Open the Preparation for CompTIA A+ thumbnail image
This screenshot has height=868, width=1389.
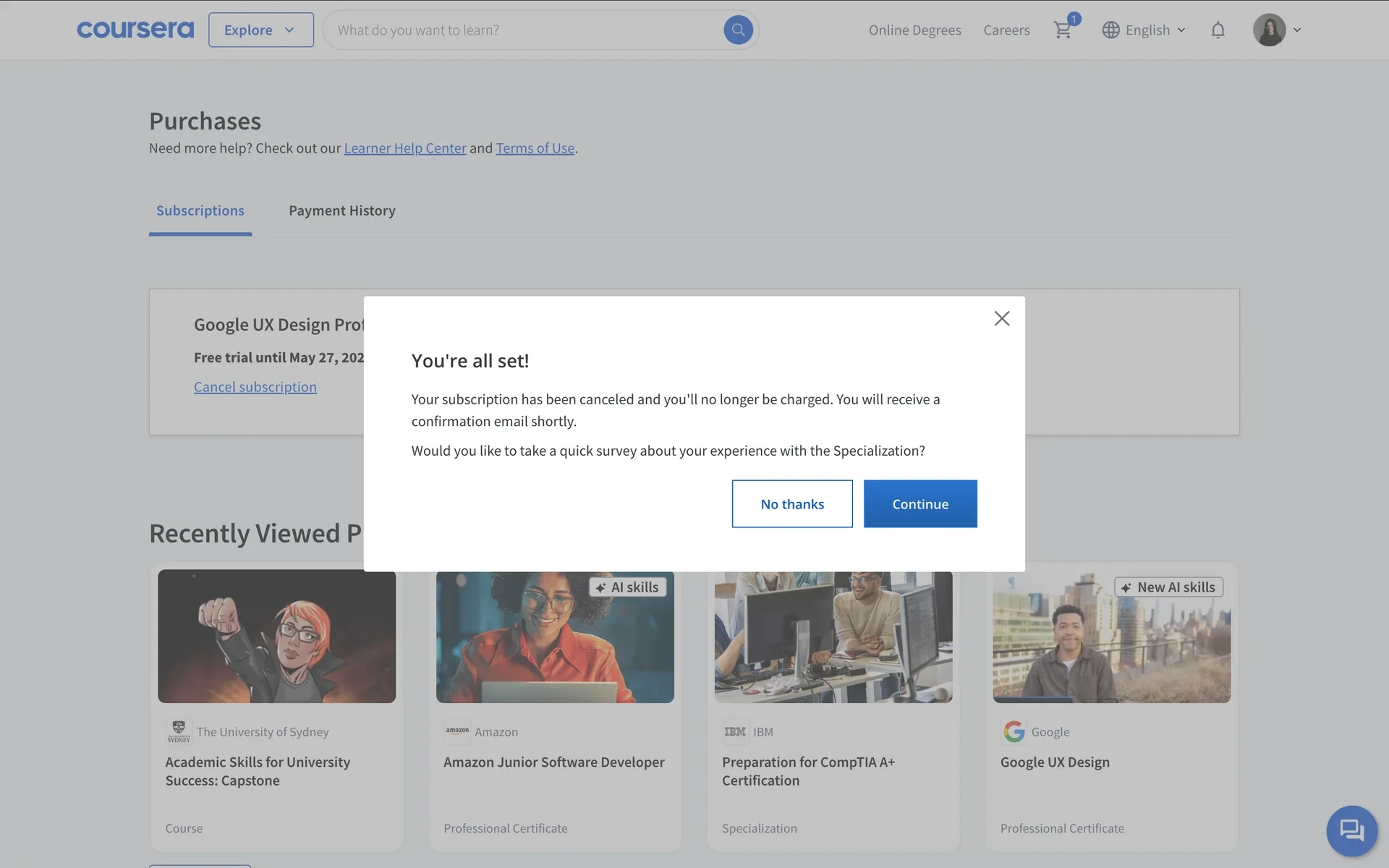click(833, 637)
